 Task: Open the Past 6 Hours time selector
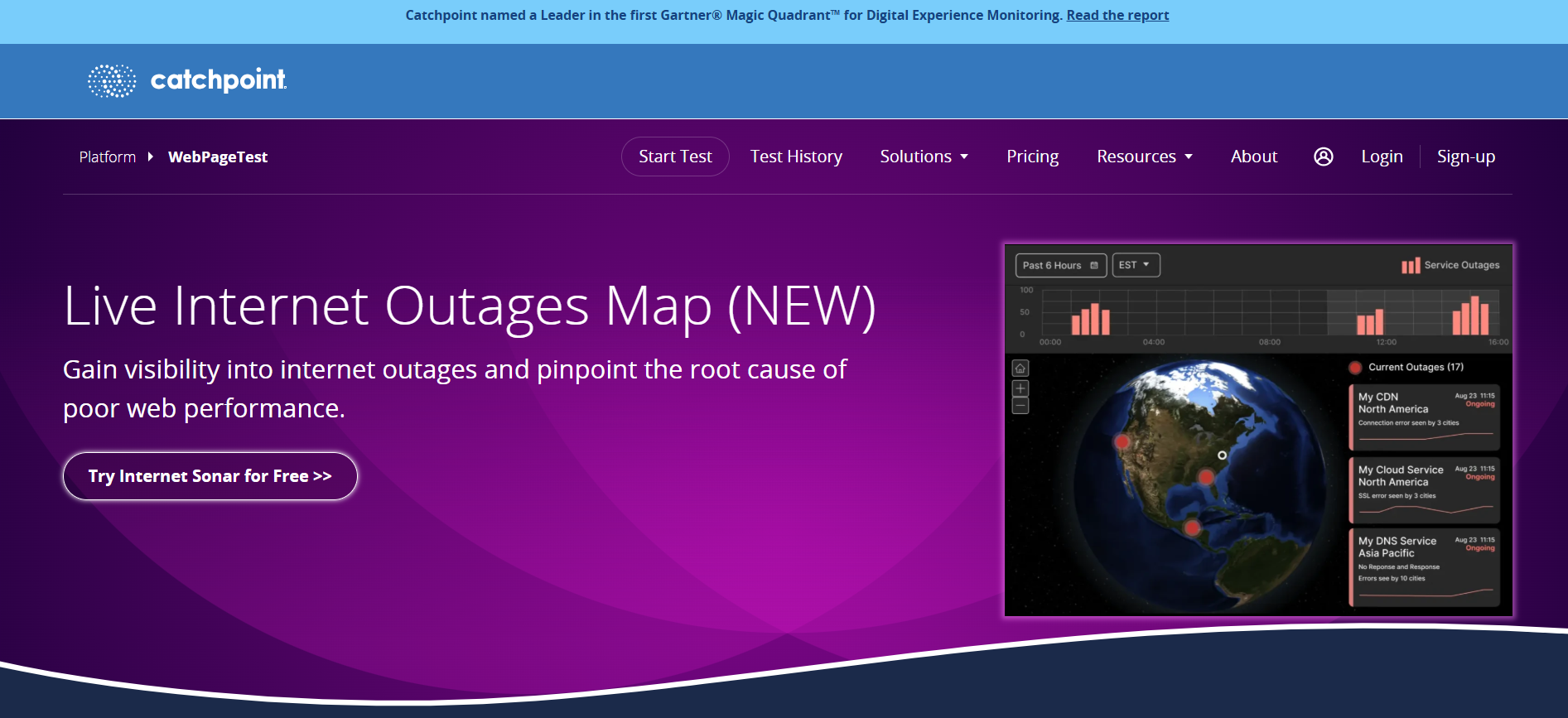(x=1060, y=265)
